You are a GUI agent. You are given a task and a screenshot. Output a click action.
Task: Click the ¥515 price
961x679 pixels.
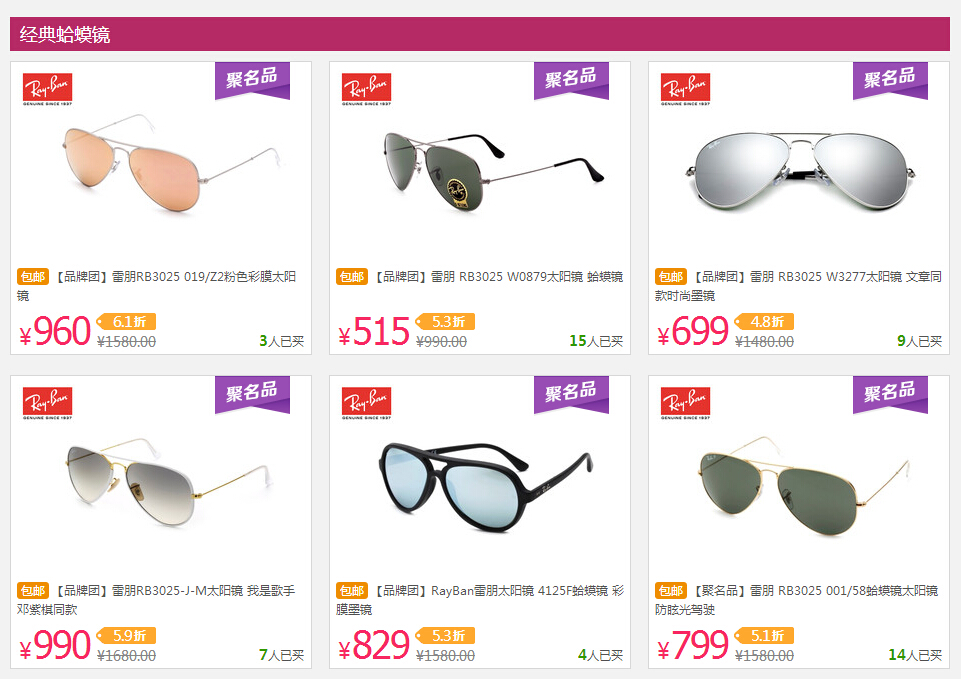[x=374, y=332]
